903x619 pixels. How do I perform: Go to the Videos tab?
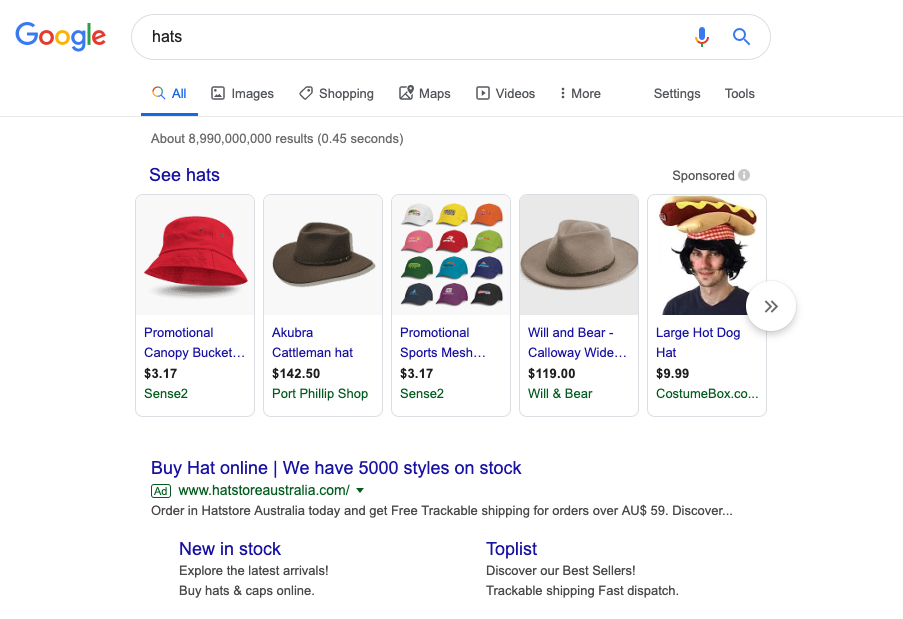tap(505, 93)
